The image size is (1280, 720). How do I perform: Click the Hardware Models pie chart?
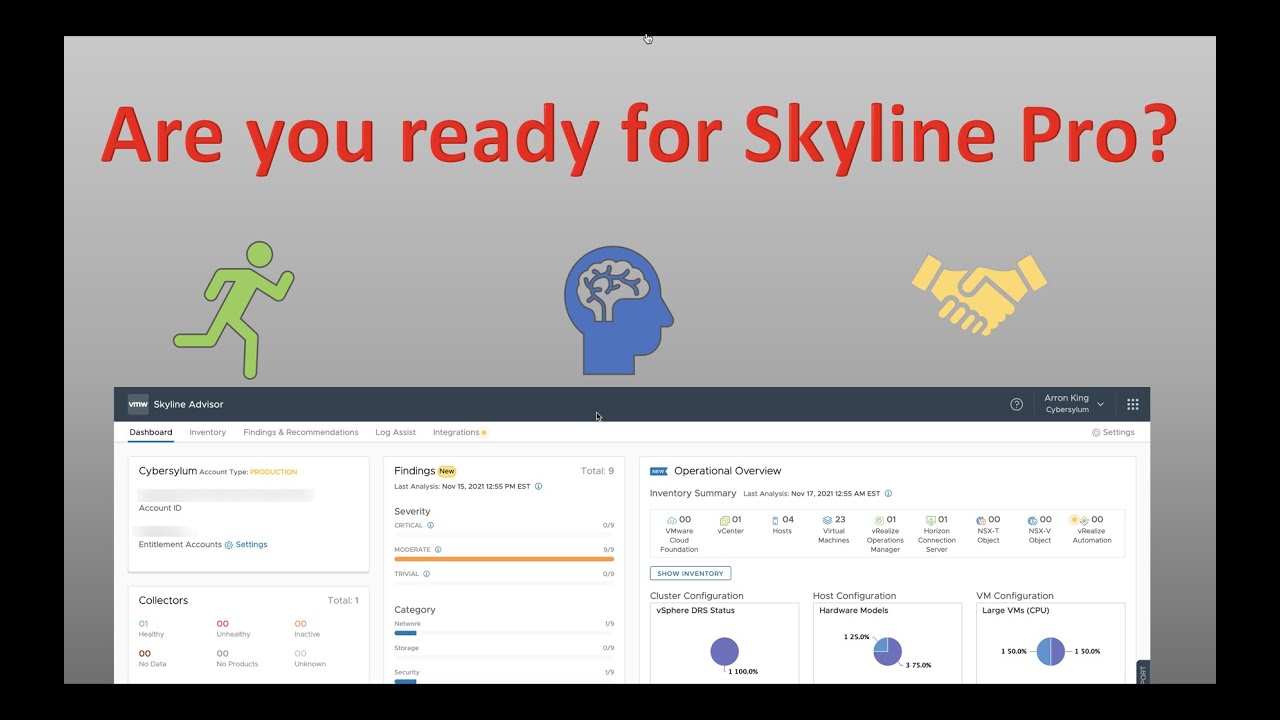[887, 652]
